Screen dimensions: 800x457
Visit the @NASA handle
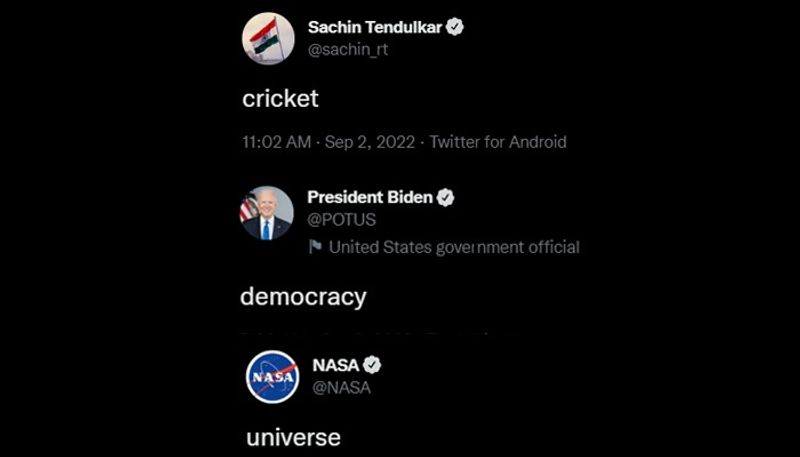click(341, 387)
